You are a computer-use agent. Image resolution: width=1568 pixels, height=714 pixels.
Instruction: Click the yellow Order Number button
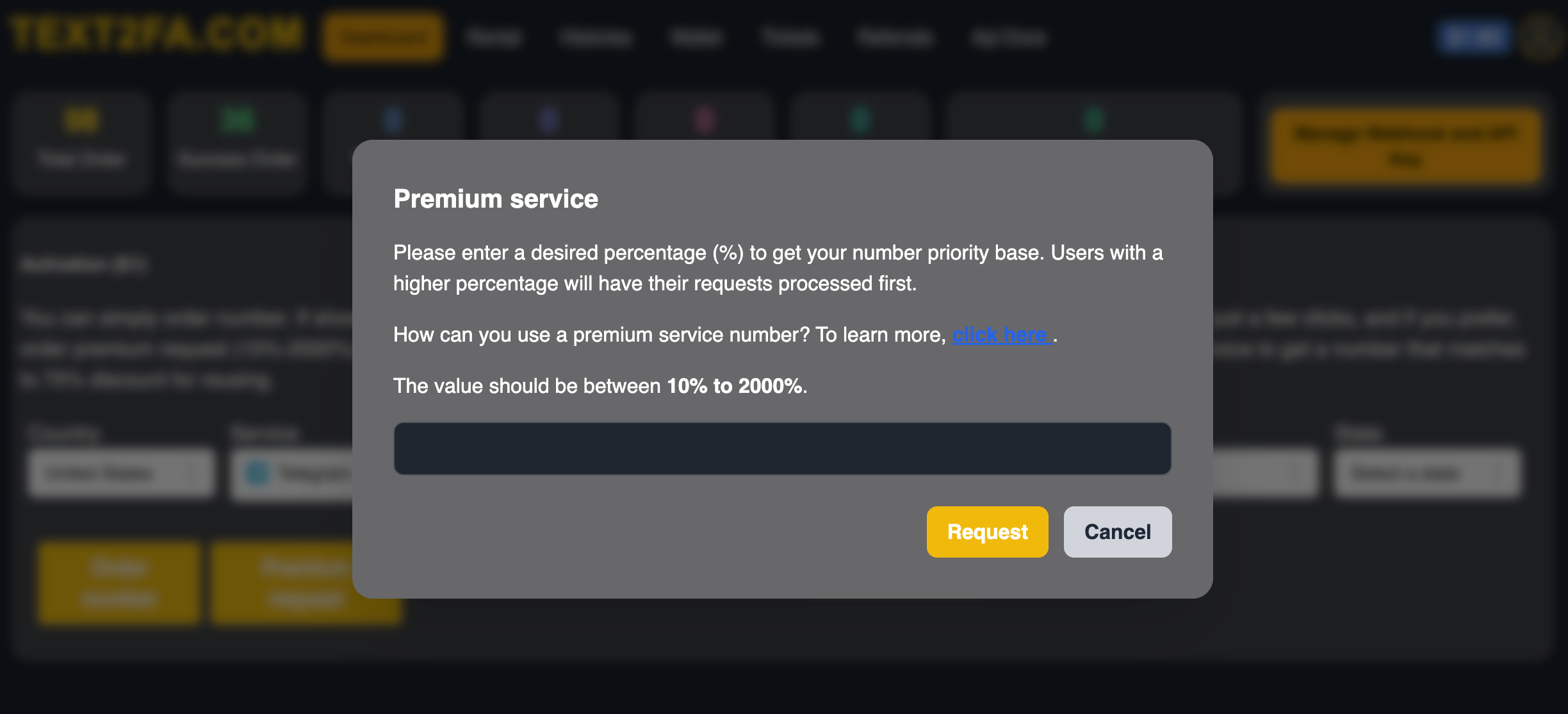coord(118,582)
